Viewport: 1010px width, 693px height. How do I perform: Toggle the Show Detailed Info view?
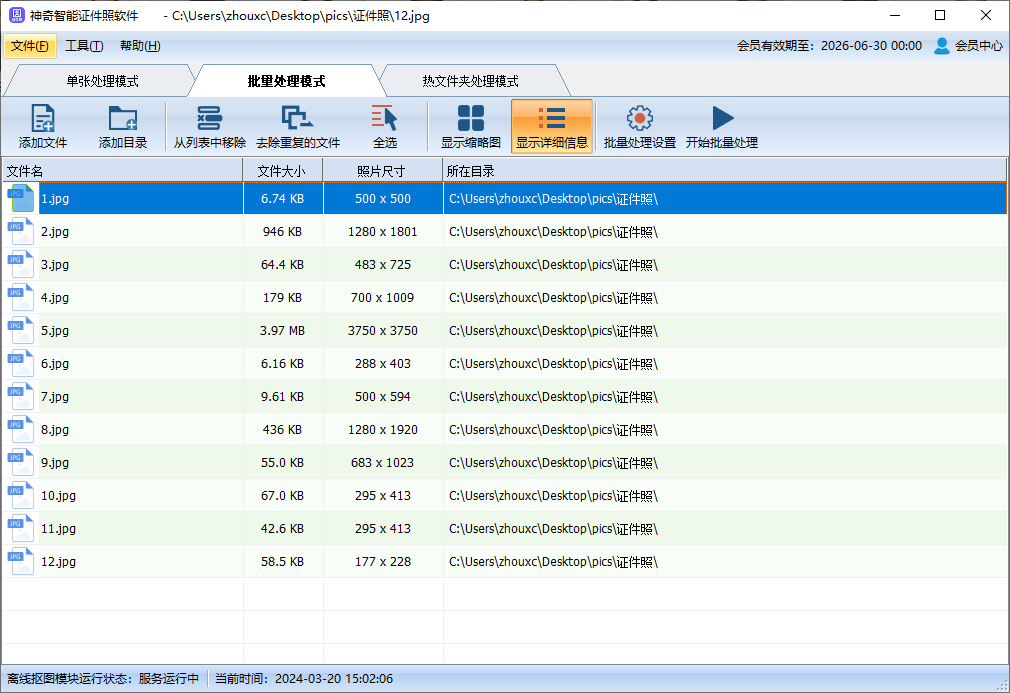tap(551, 119)
